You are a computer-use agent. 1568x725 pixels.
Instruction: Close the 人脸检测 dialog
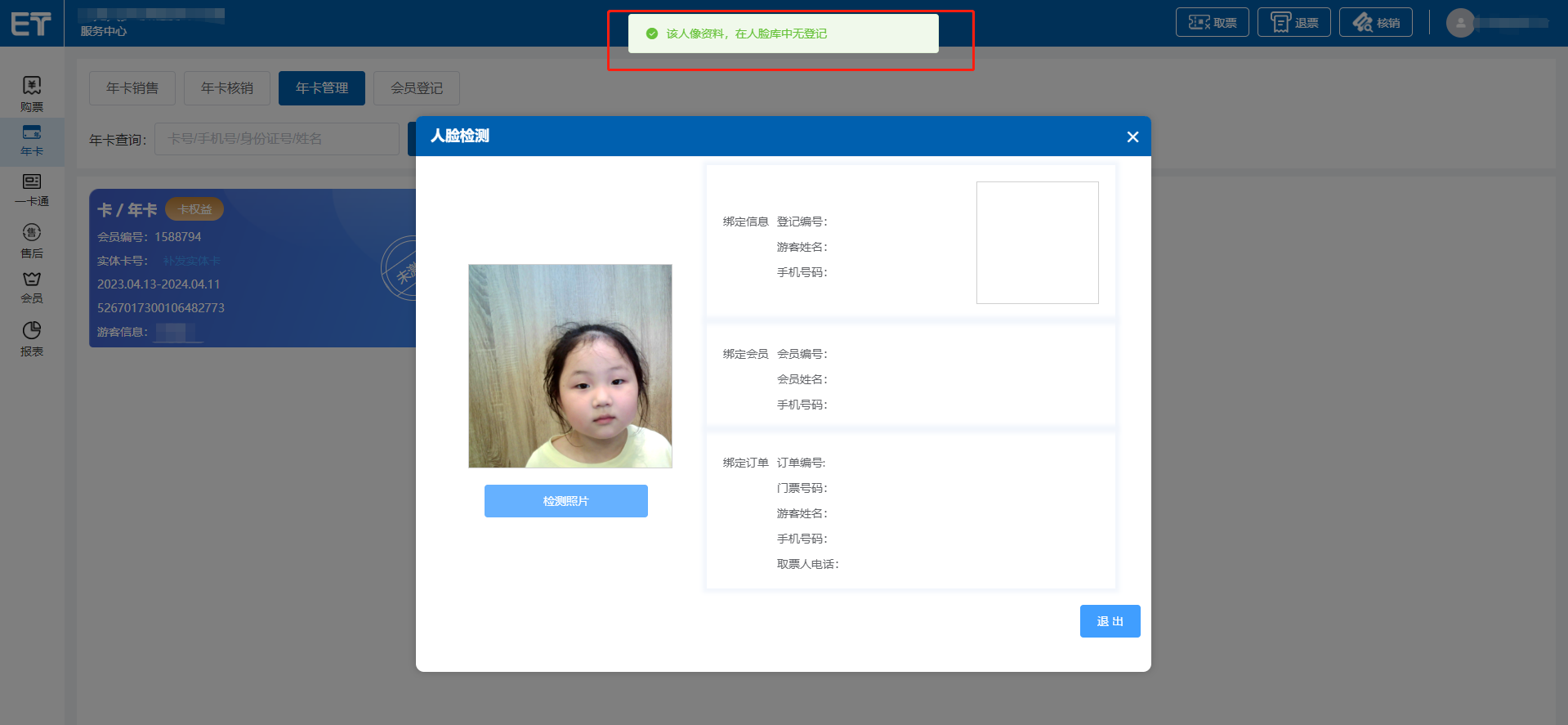point(1132,136)
